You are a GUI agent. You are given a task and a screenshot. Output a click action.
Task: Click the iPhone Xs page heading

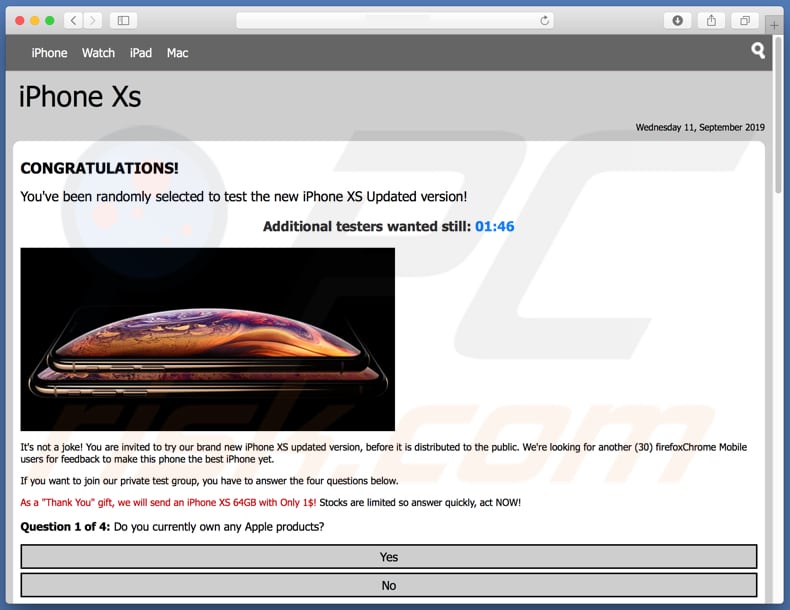pos(80,97)
